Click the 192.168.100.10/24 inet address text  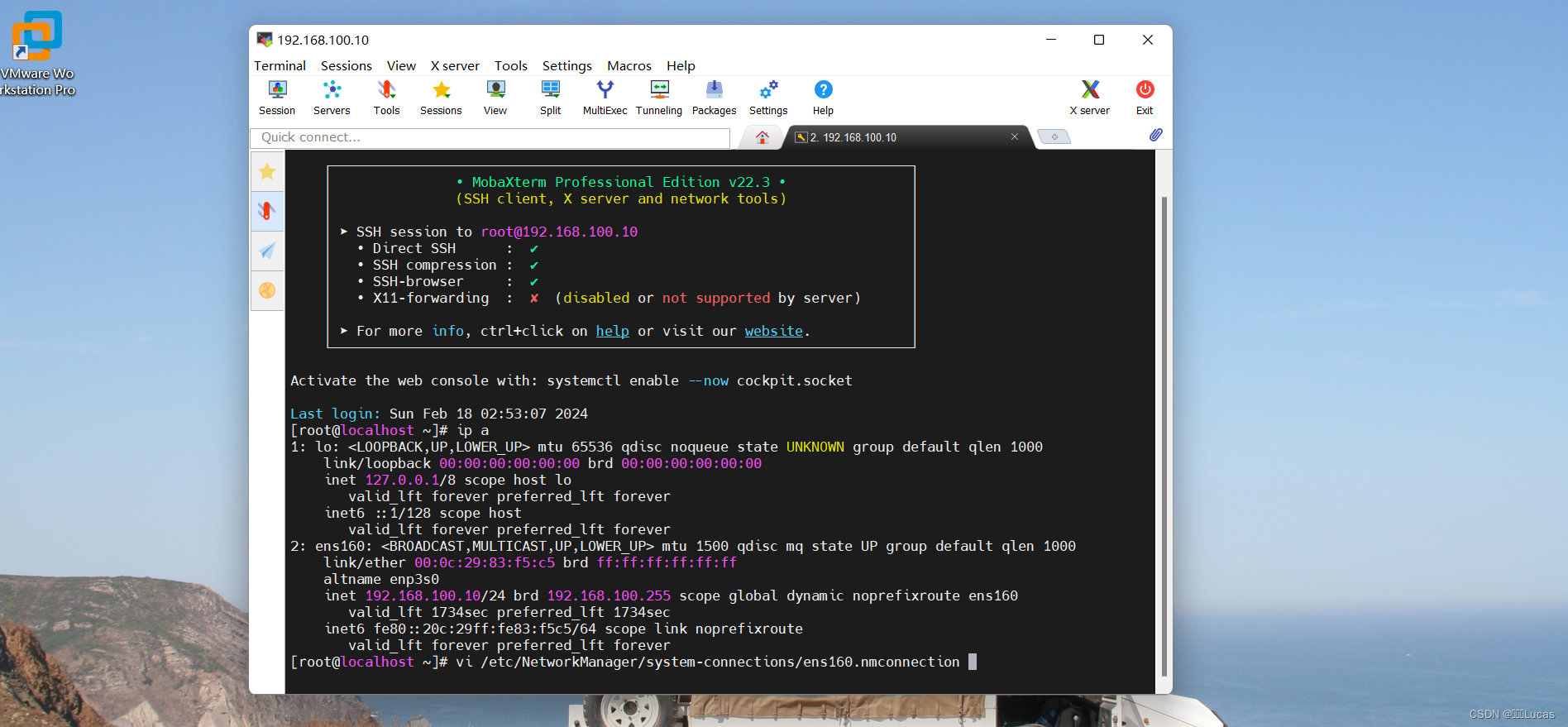pyautogui.click(x=435, y=595)
